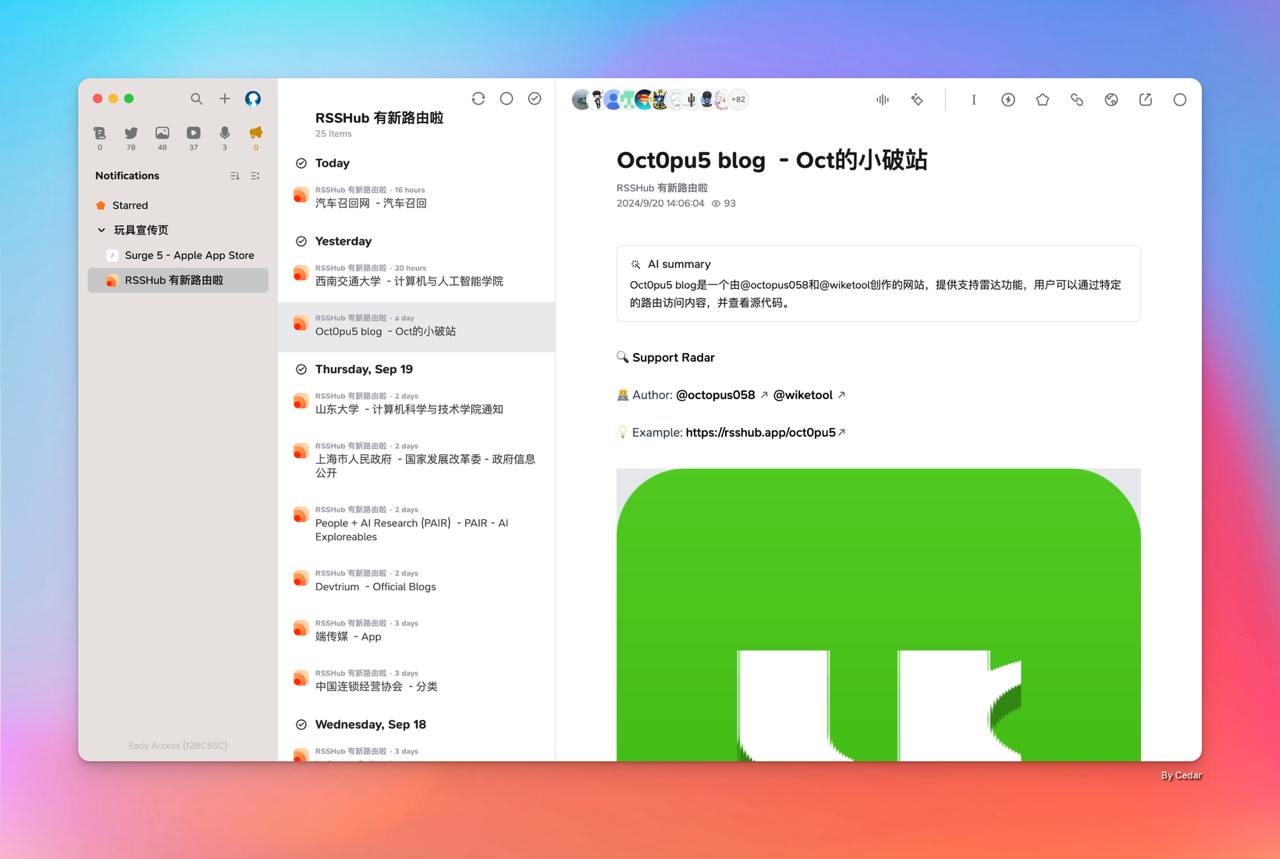Image resolution: width=1280 pixels, height=859 pixels.
Task: Switch to the Videos view showing 37
Action: tap(193, 138)
